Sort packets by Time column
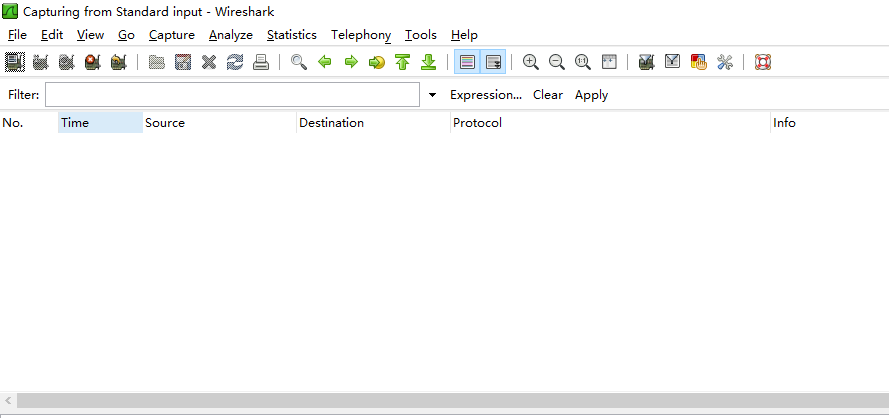 pos(100,123)
